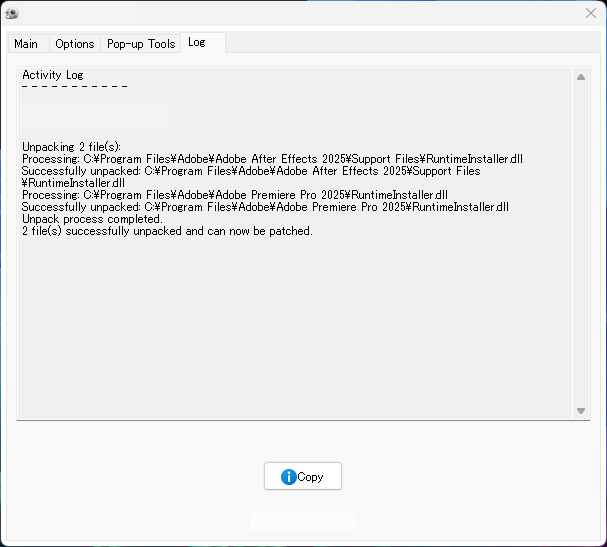The width and height of the screenshot is (607, 547).
Task: Click the After Effects 'Successfully unpacked' line
Action: 251,171
